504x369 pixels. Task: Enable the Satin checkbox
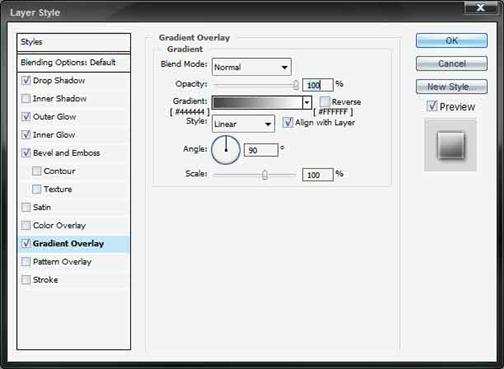(26, 207)
